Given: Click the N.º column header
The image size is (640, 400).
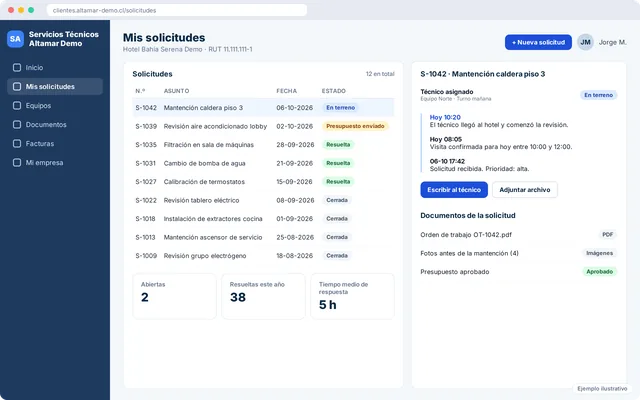Looking at the screenshot, I should tap(140, 91).
